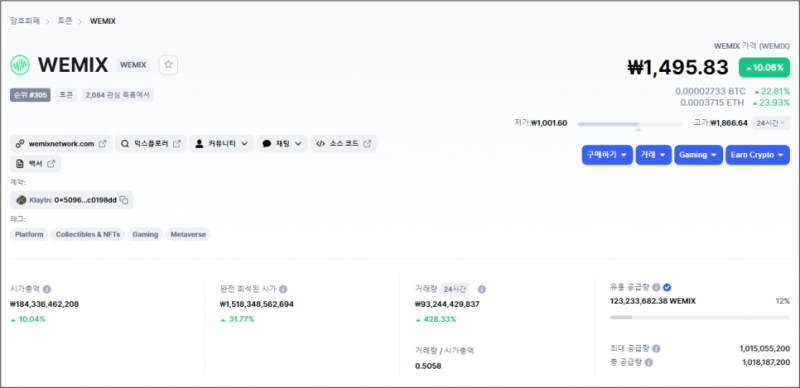This screenshot has width=800, height=388.
Task: Select total supply value 1,018,187,200
Action: pos(766,362)
